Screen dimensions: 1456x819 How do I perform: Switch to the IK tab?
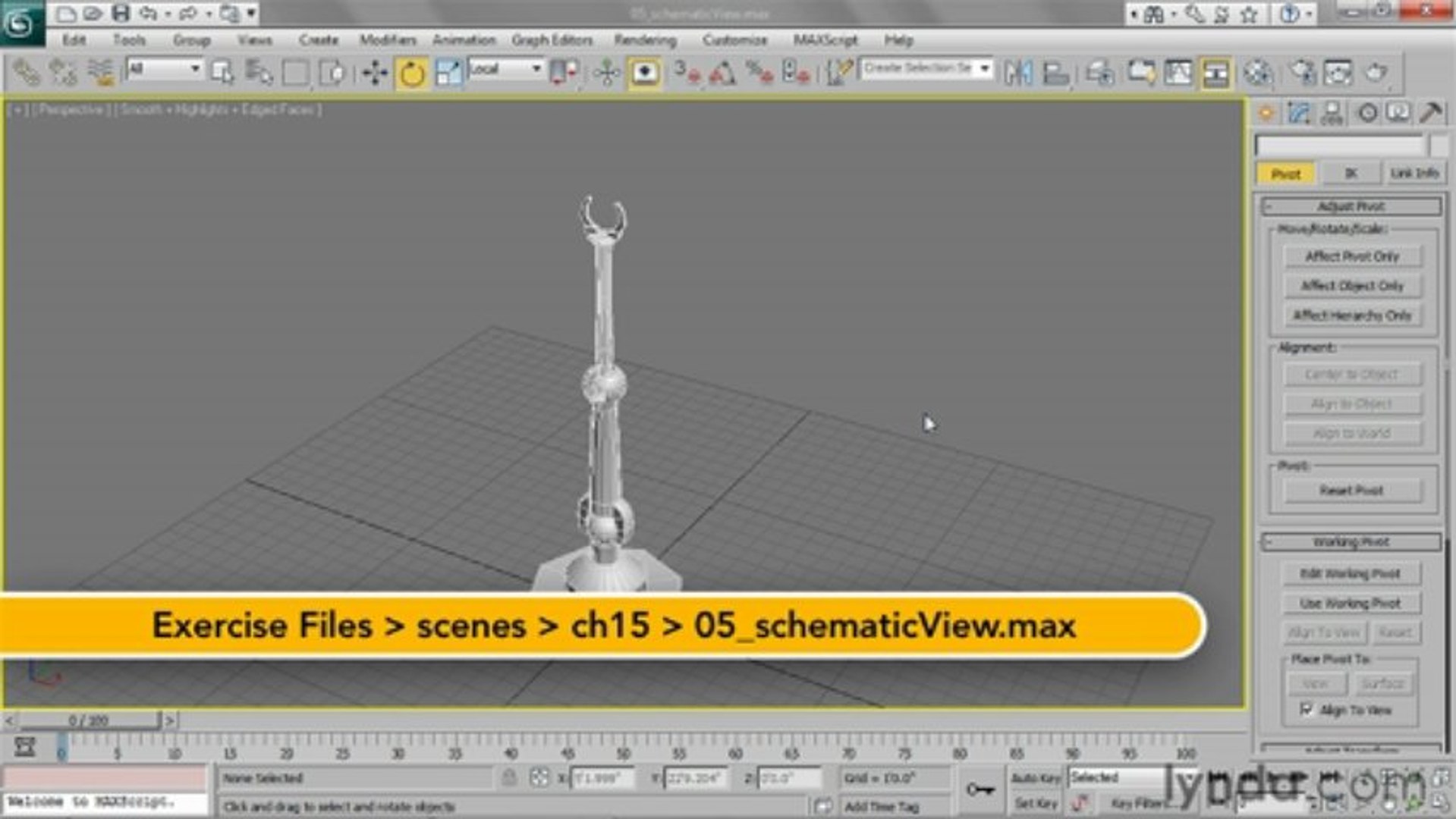tap(1351, 174)
